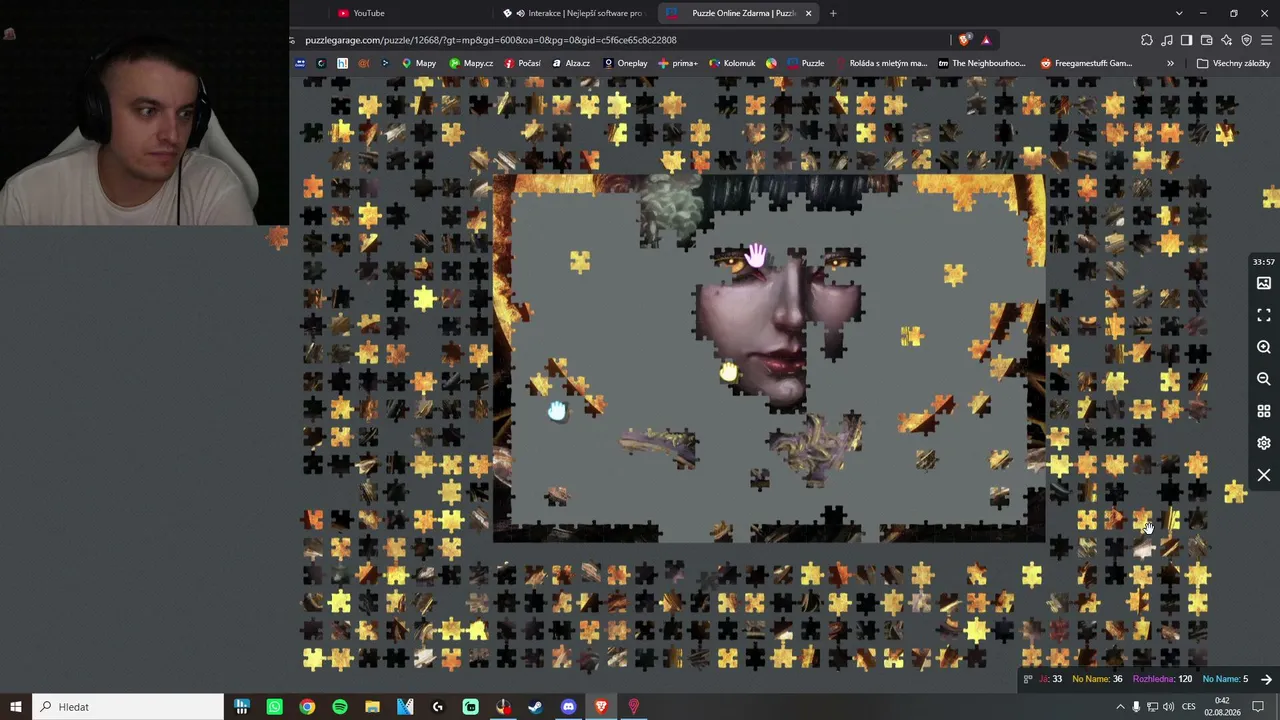
Task: Open the multiplayer players list icon
Action: [x=1027, y=680]
